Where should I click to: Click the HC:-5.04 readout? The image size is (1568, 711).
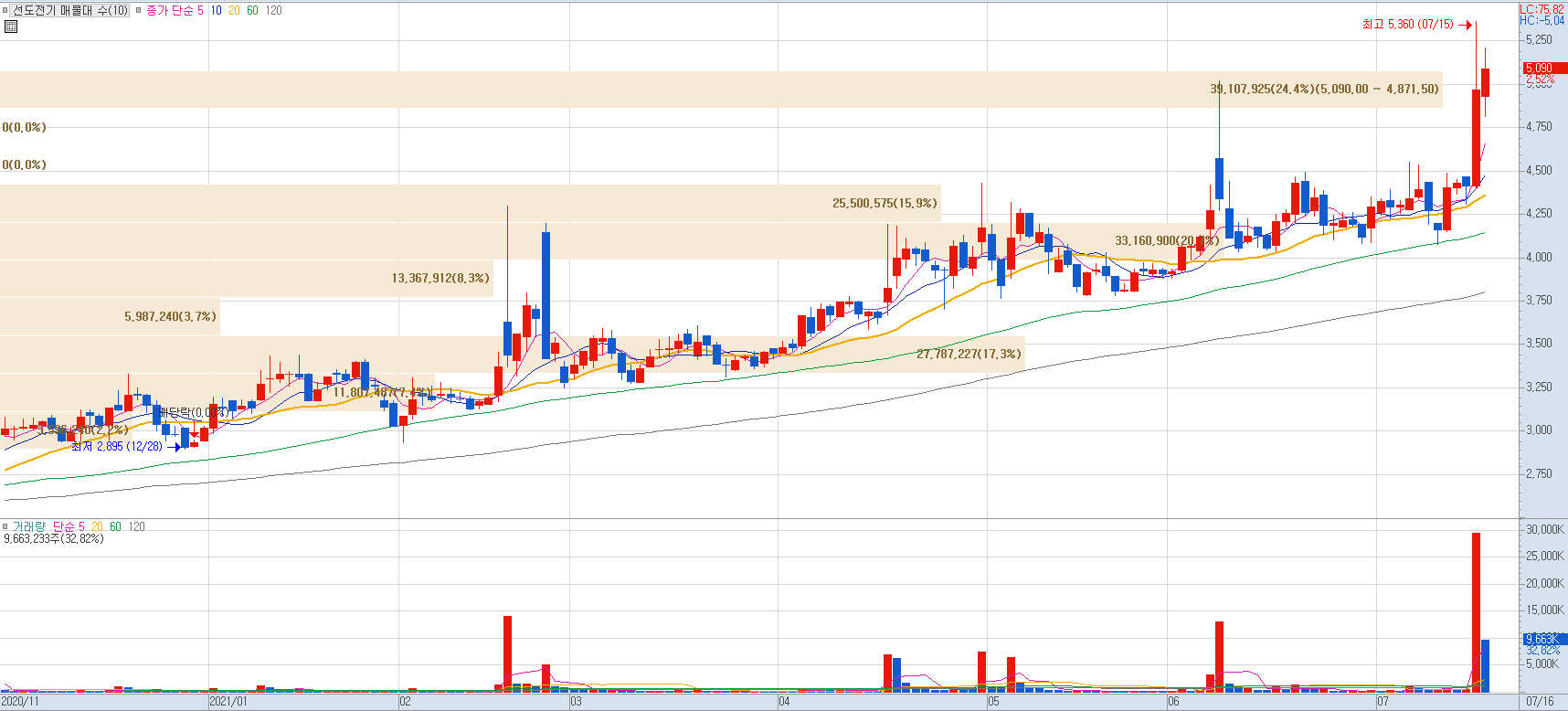pyautogui.click(x=1542, y=20)
